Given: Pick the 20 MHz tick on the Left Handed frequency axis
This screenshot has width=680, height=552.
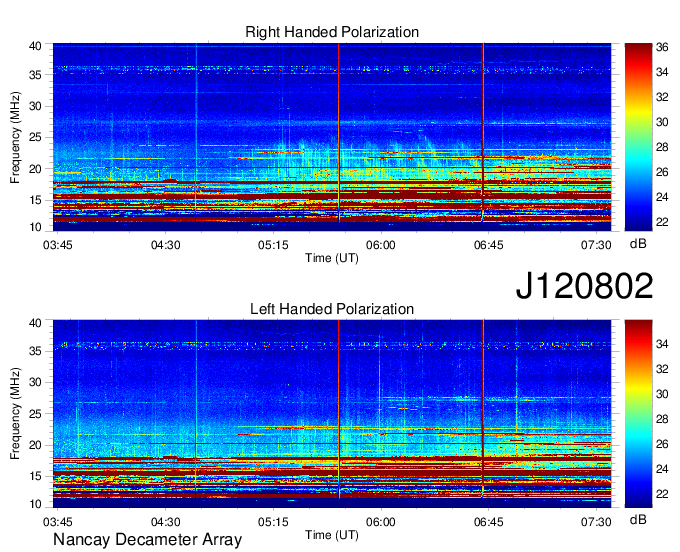Looking at the screenshot, I should [35, 445].
